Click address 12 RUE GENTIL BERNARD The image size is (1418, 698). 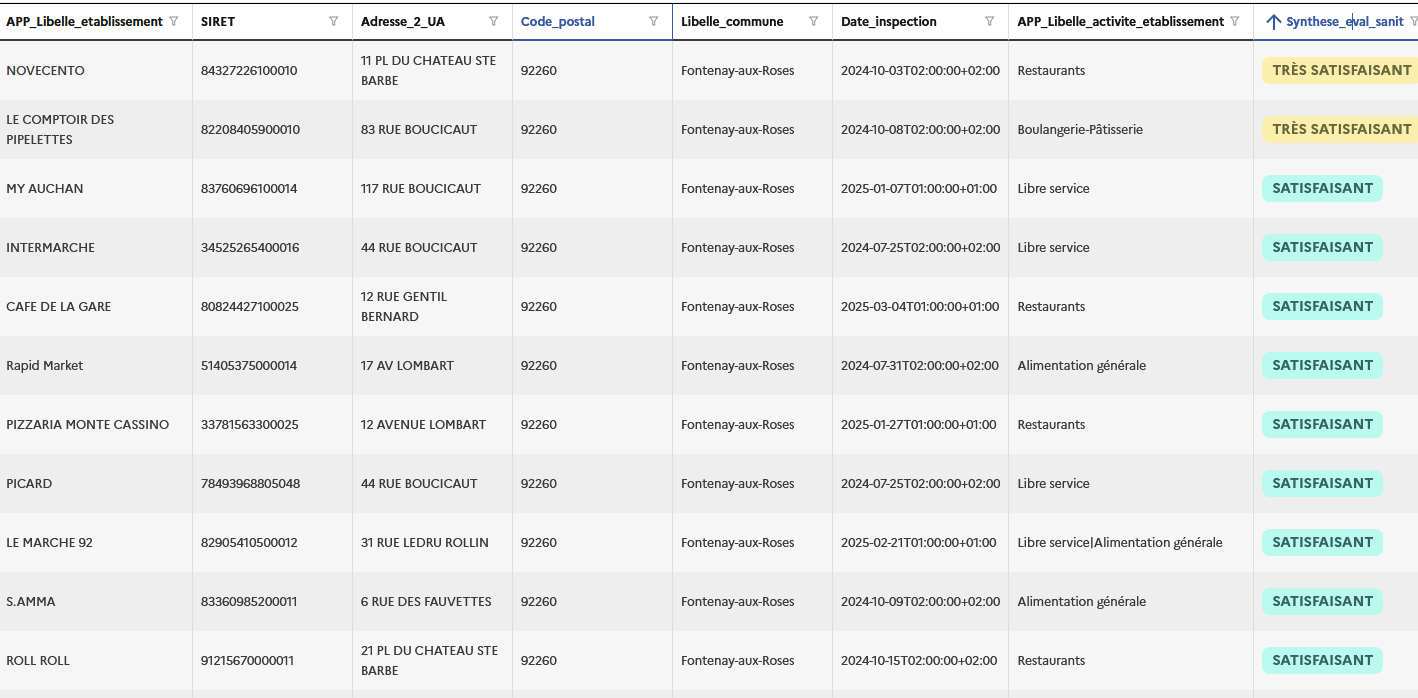point(404,306)
